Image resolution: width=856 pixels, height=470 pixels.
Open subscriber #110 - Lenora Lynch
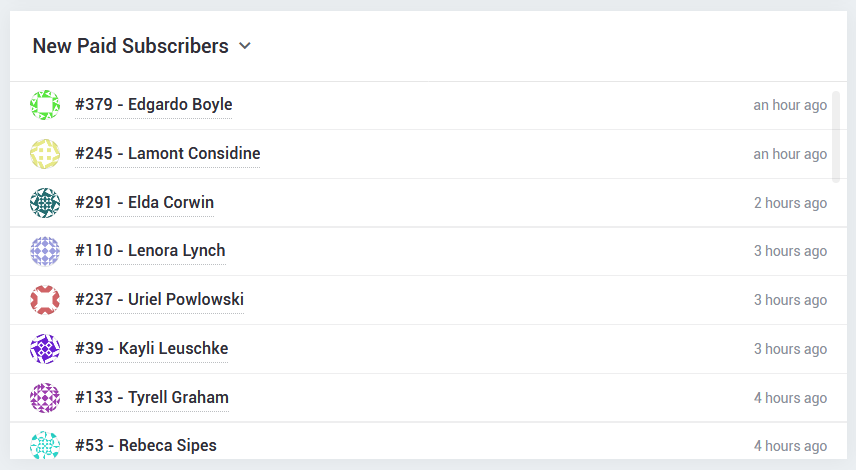[150, 251]
